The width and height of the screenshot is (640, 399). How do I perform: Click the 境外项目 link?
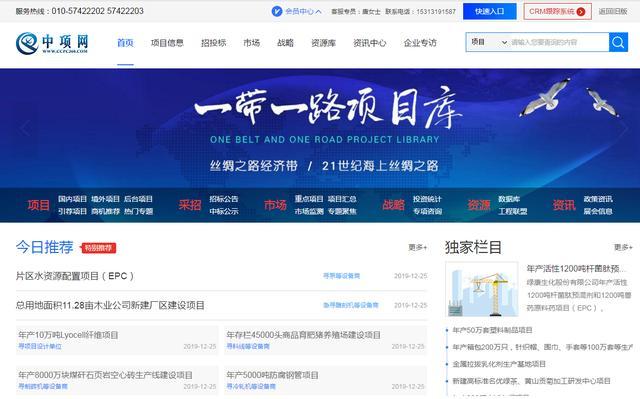(105, 199)
